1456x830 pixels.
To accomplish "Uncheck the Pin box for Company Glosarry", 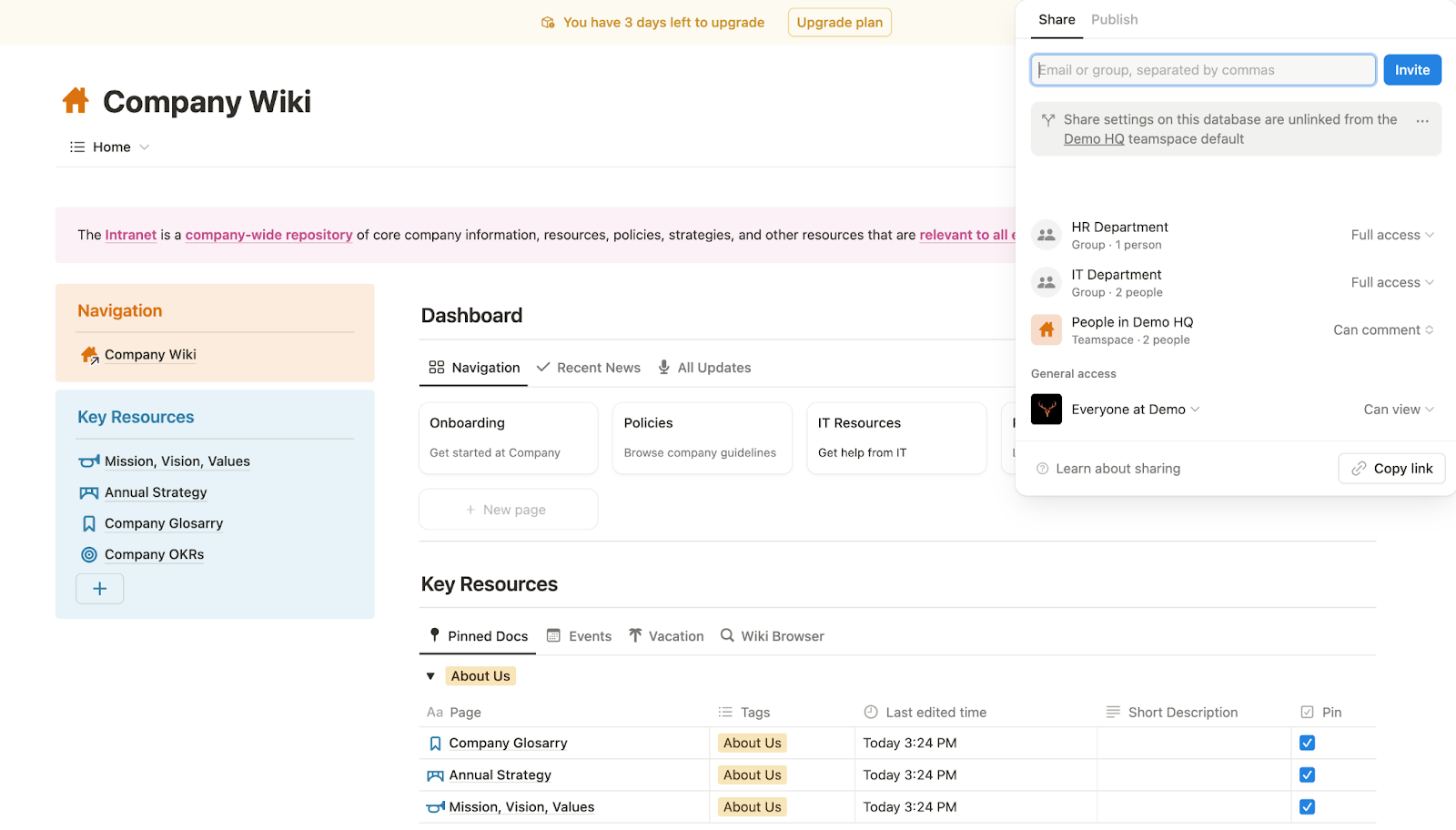I will [x=1307, y=743].
